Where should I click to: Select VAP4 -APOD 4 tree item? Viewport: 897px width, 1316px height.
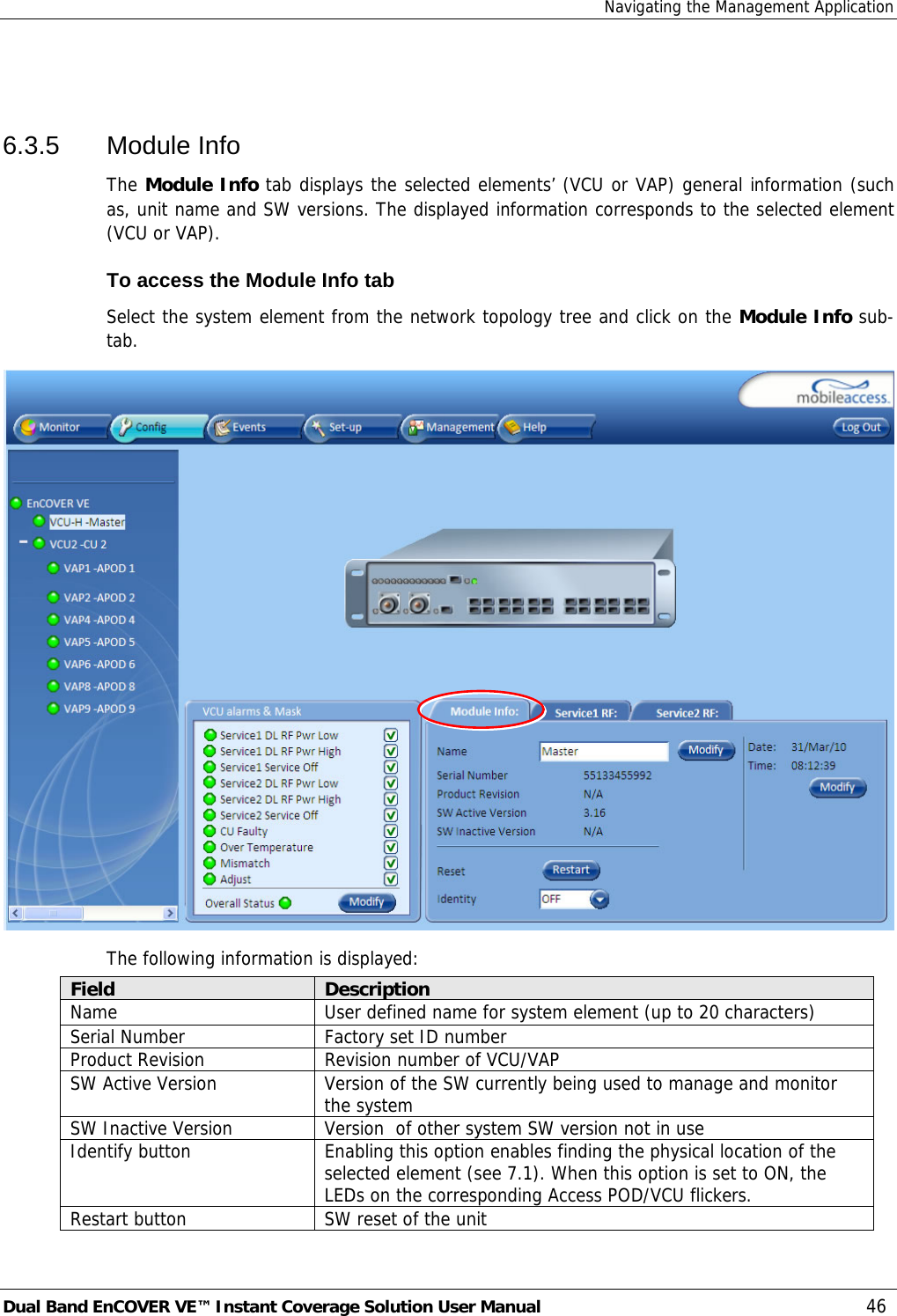[99, 620]
